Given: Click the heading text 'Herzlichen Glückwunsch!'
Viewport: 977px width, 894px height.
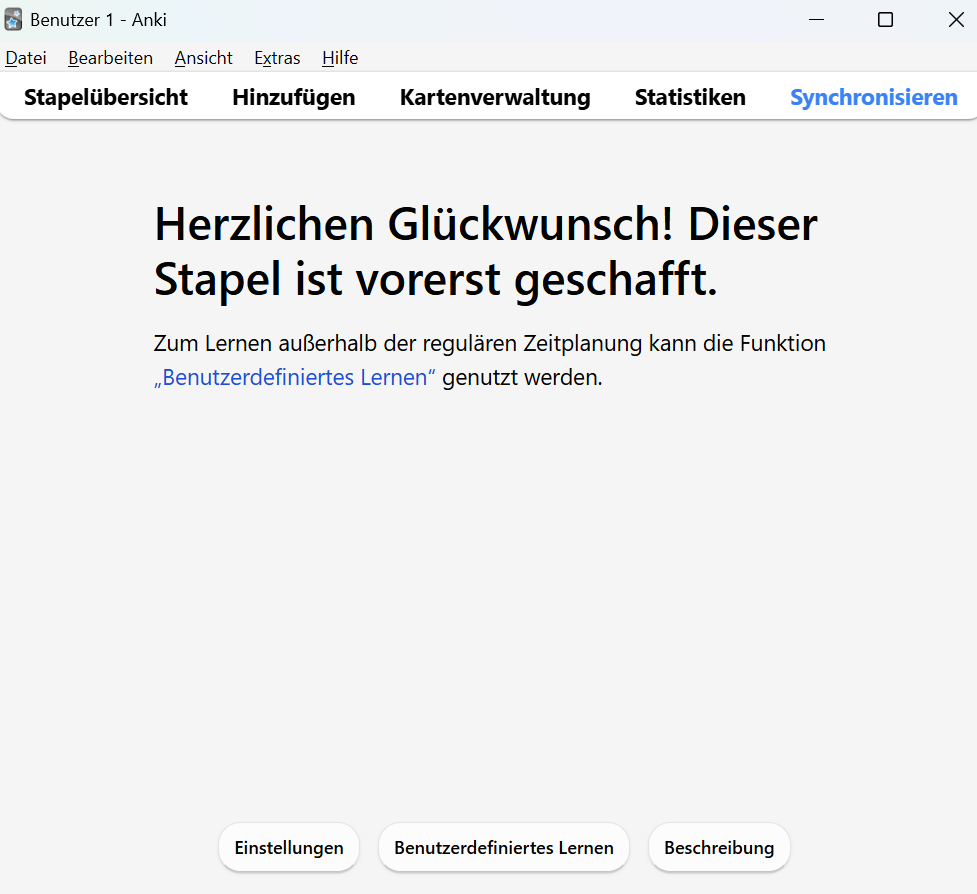Looking at the screenshot, I should [x=414, y=224].
